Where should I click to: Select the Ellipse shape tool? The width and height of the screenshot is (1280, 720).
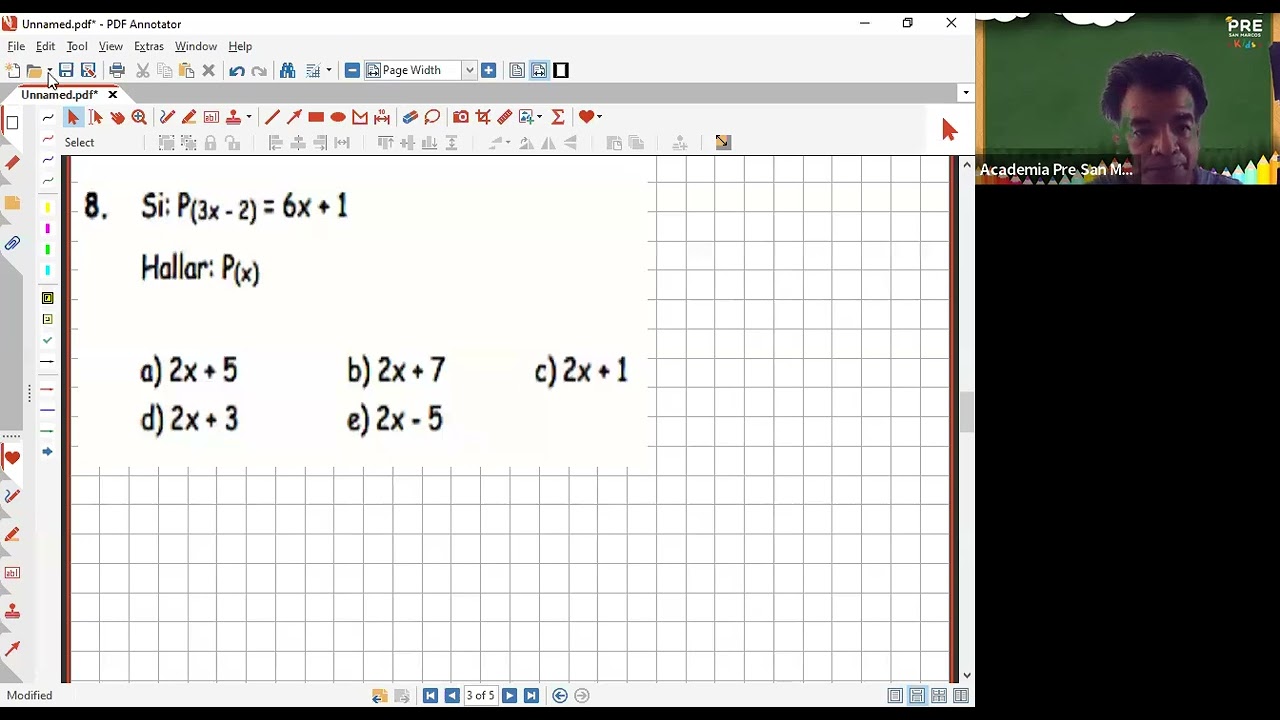point(338,117)
